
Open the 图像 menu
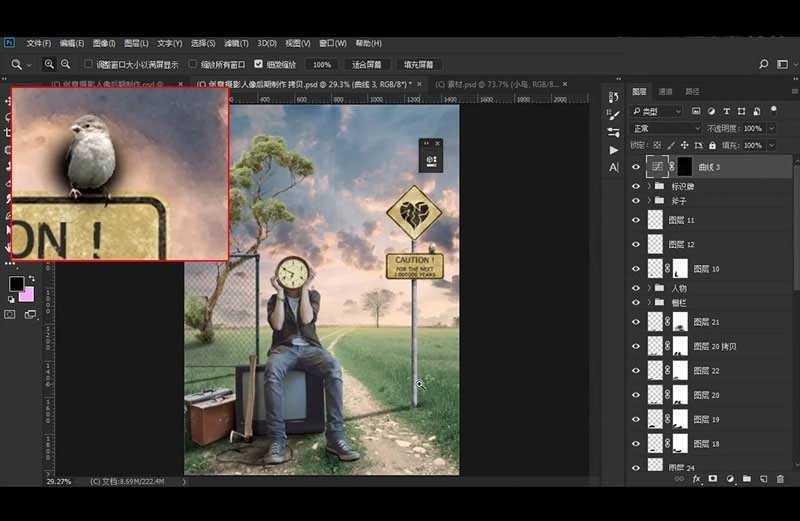(103, 44)
